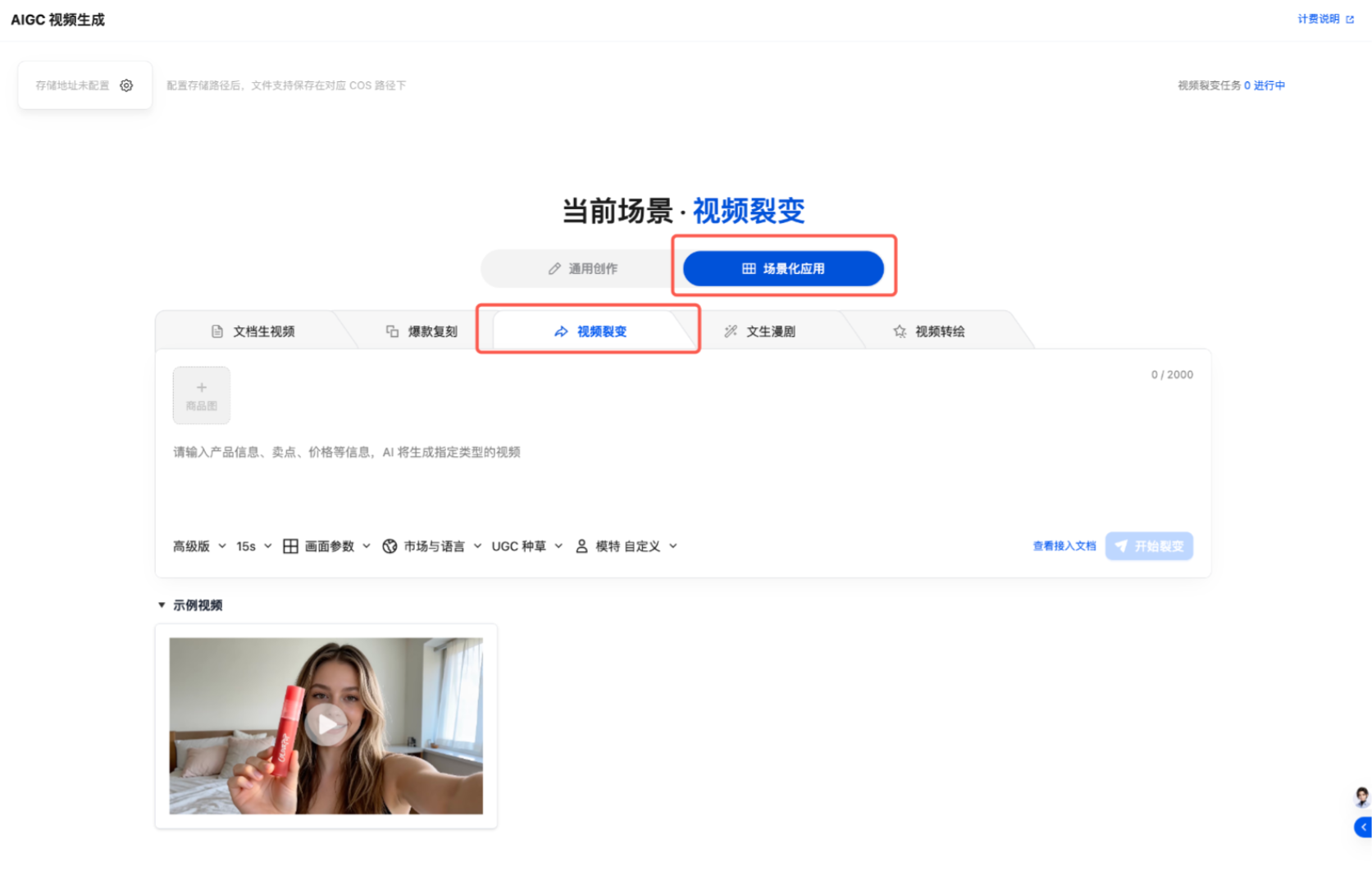
Task: Open the 查看接入文档 link
Action: pos(1064,546)
